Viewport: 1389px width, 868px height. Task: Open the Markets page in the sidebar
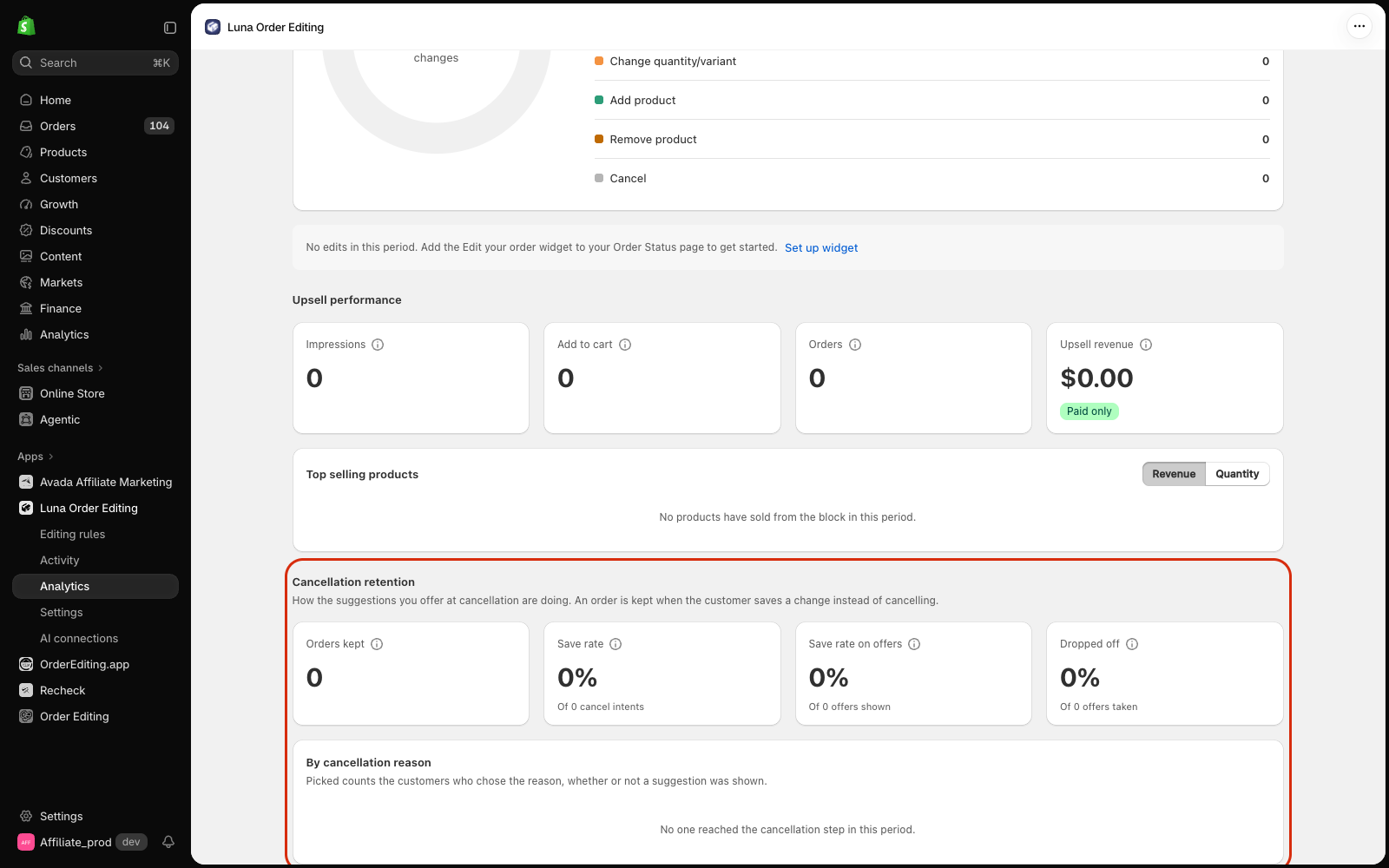coord(95,282)
